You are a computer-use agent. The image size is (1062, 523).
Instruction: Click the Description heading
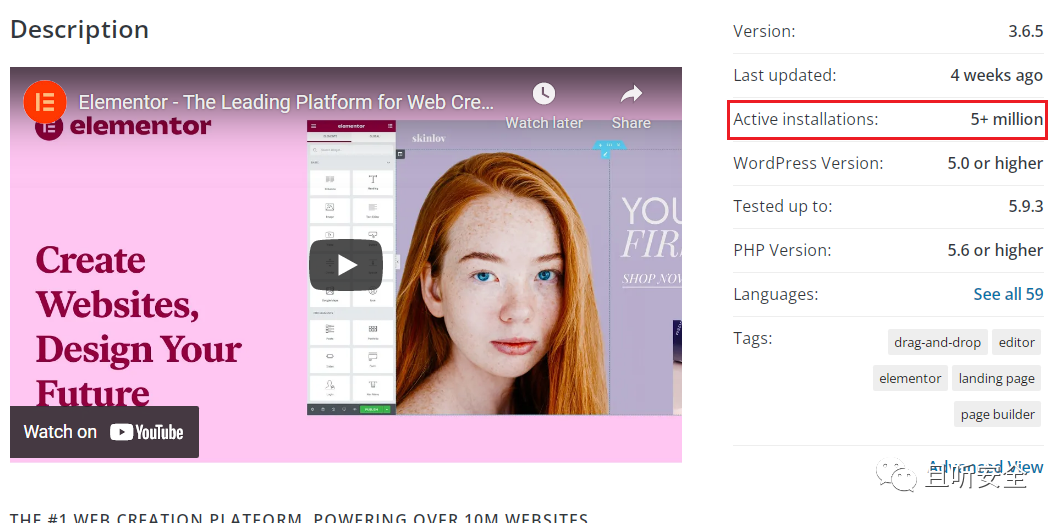click(x=79, y=30)
